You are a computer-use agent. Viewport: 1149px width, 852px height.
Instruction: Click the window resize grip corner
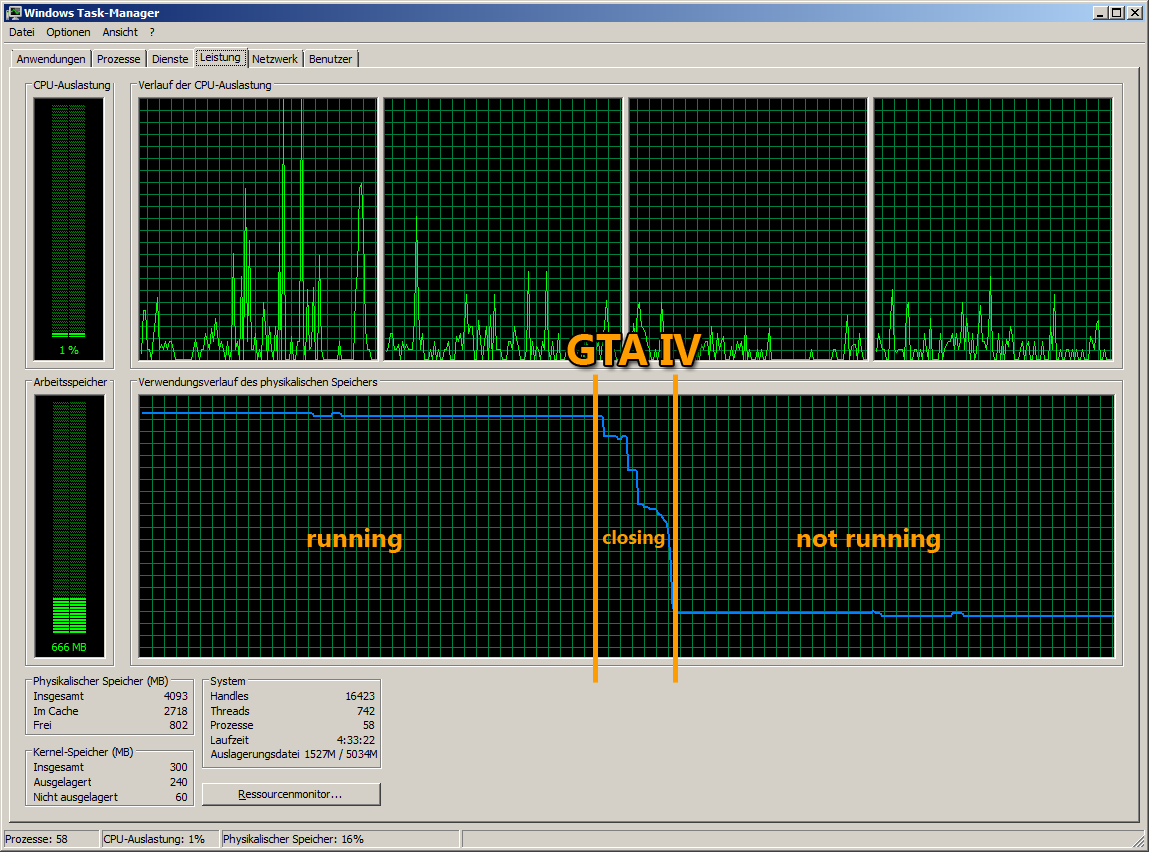1139,842
